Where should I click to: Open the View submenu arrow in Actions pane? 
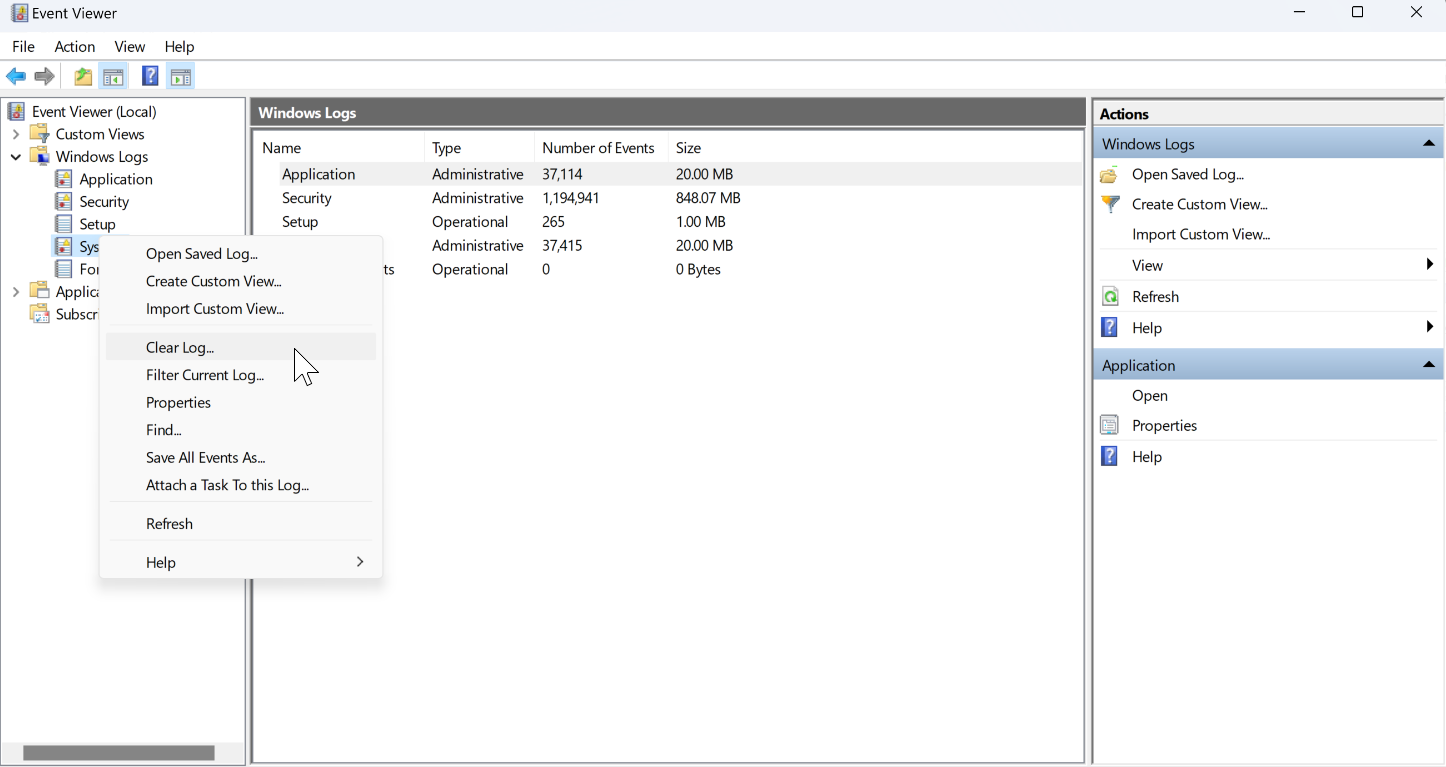point(1430,265)
